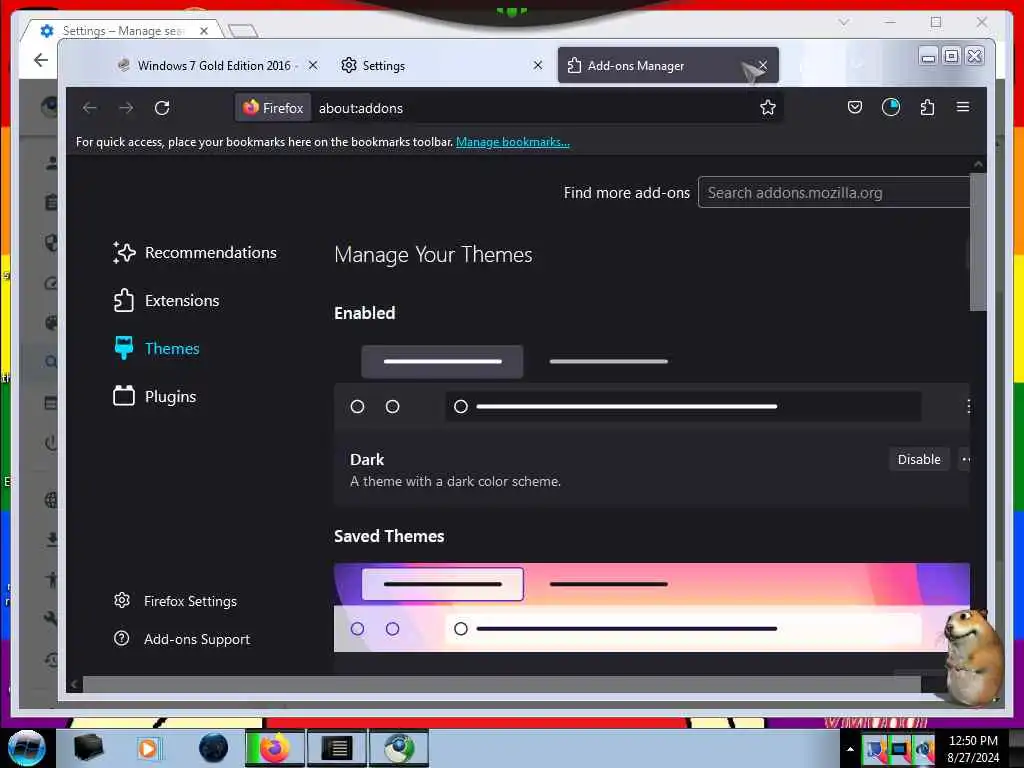Click the Search addons.mozilla.org field
Viewport: 1024px width, 768px height.
pyautogui.click(x=834, y=193)
